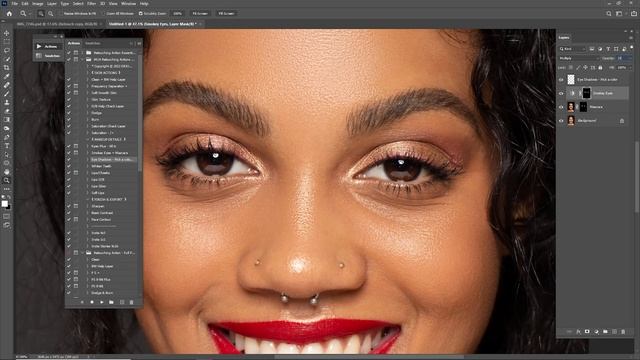Click collapsed Actions panel button
The height and width of the screenshot is (360, 640).
tap(48, 47)
